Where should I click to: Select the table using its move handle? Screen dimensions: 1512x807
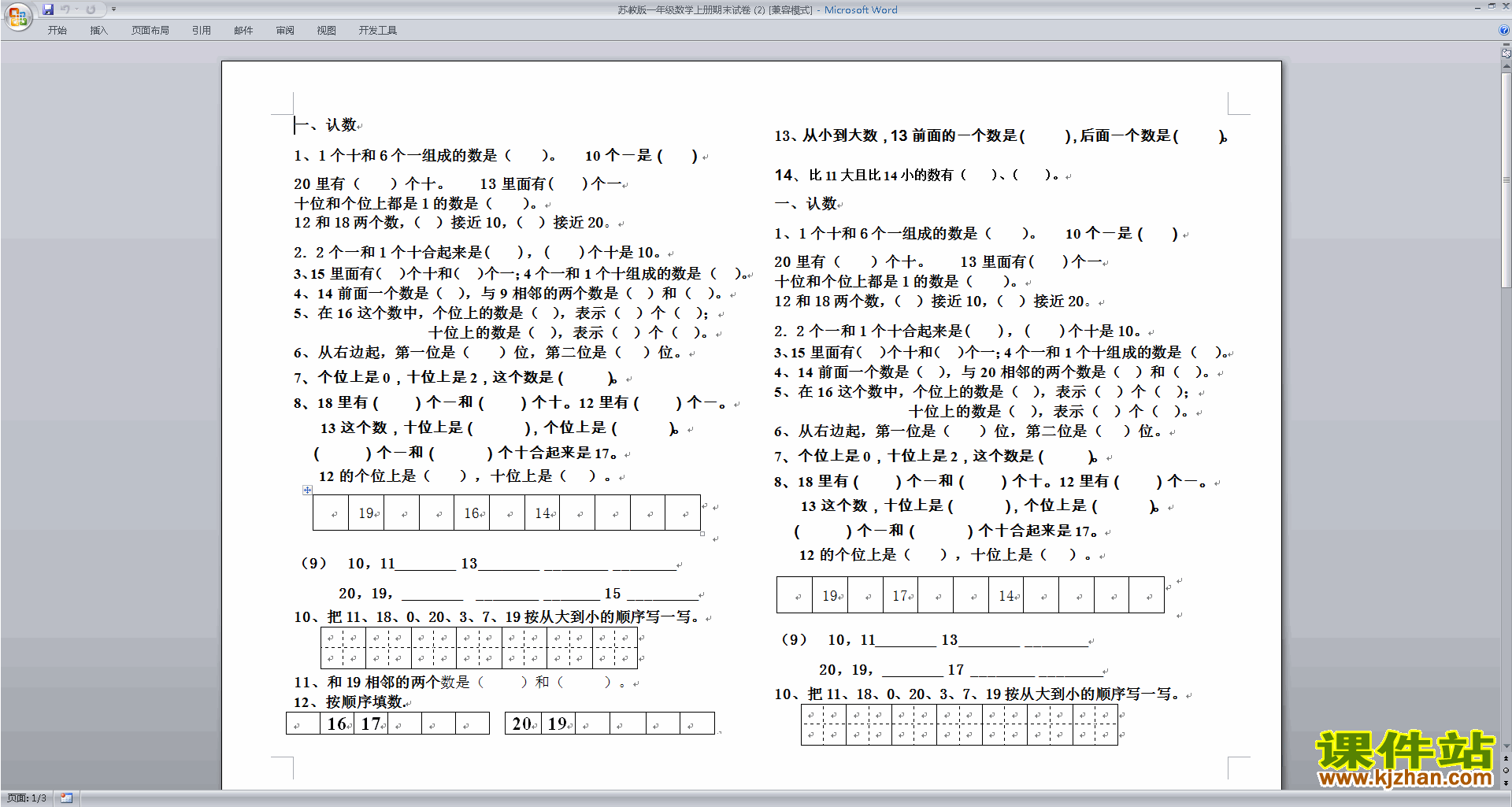(307, 490)
